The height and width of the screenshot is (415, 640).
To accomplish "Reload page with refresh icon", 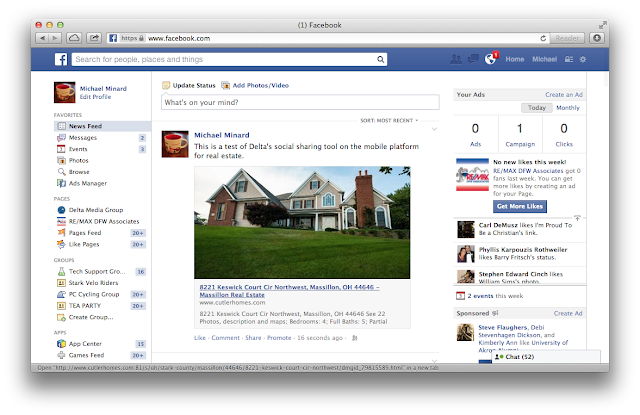I will 543,38.
